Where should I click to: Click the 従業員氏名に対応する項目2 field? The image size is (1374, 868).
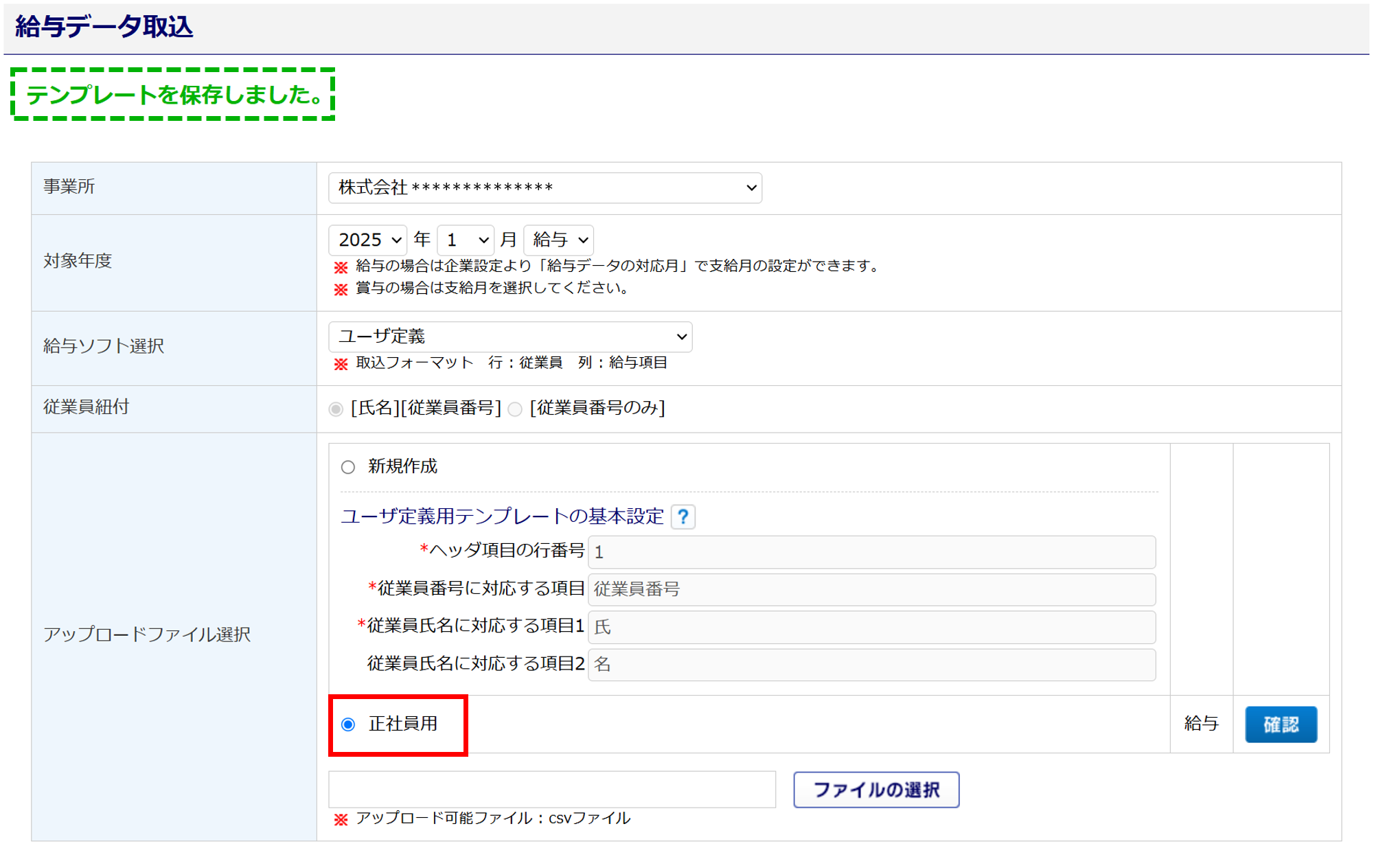[871, 665]
